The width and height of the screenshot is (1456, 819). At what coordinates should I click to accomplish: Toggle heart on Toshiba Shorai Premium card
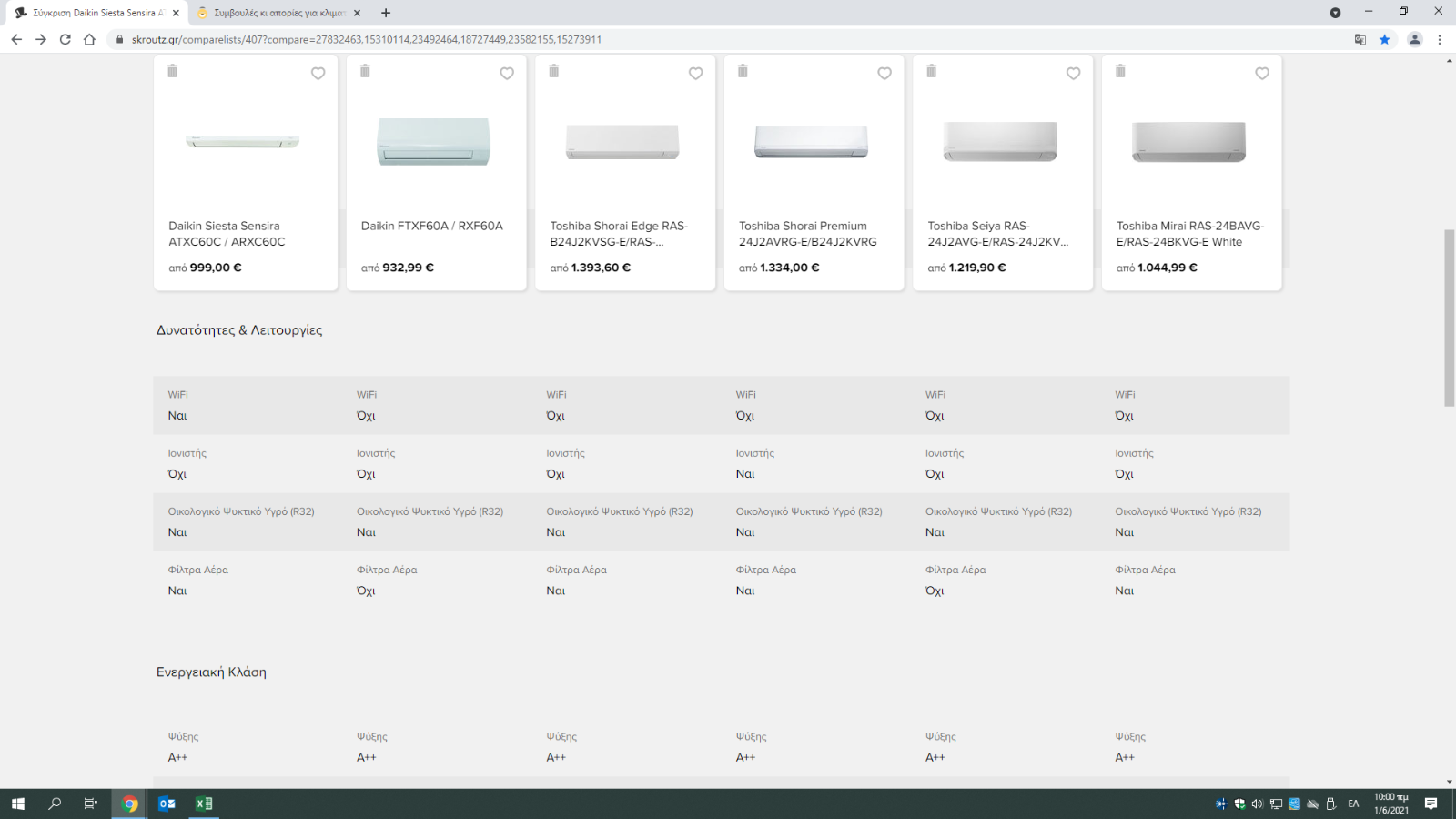click(x=885, y=74)
